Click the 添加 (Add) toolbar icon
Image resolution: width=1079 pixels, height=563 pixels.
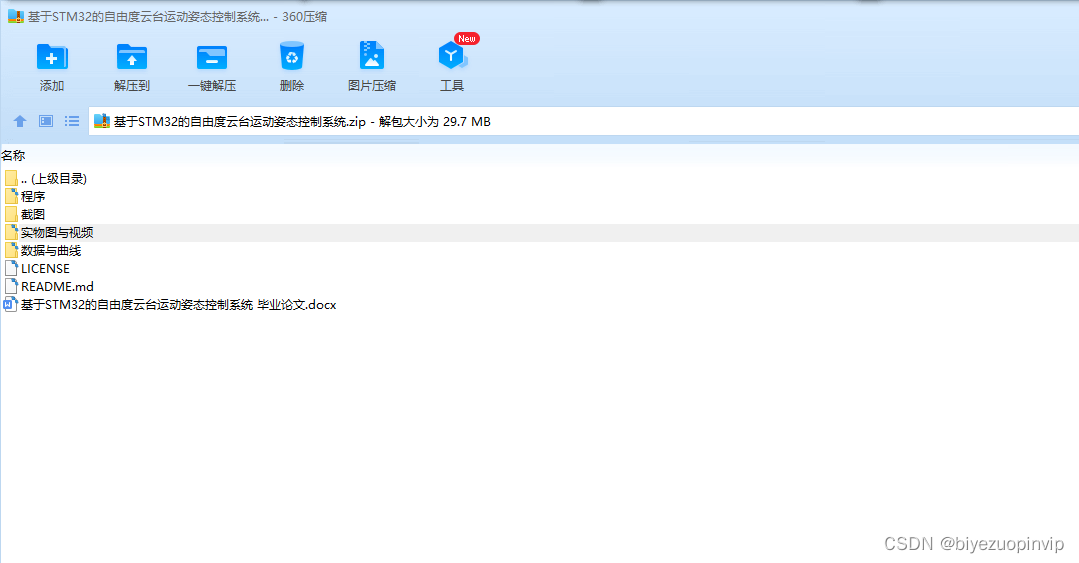[52, 58]
